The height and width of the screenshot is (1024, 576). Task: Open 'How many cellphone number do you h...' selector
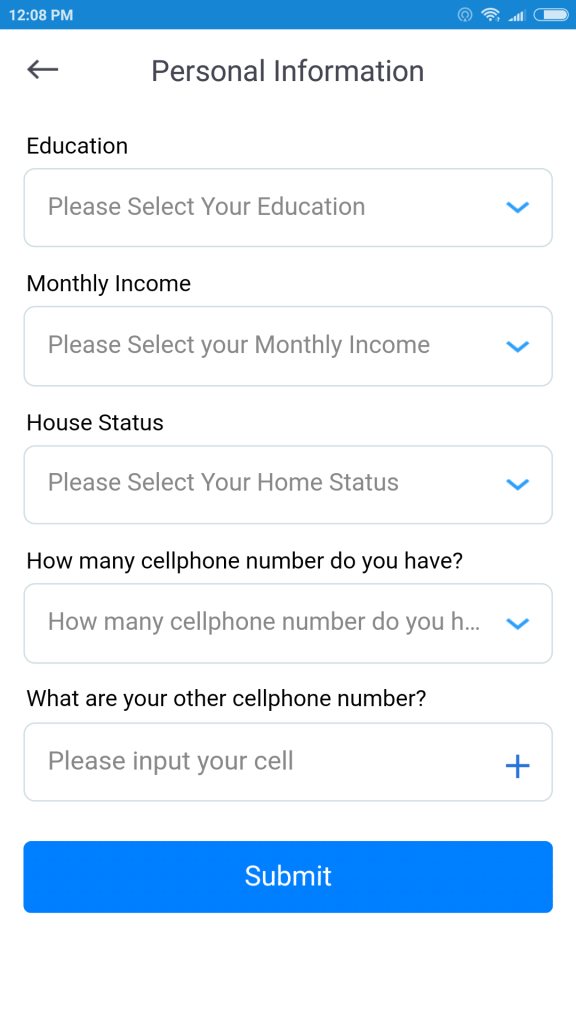point(288,624)
